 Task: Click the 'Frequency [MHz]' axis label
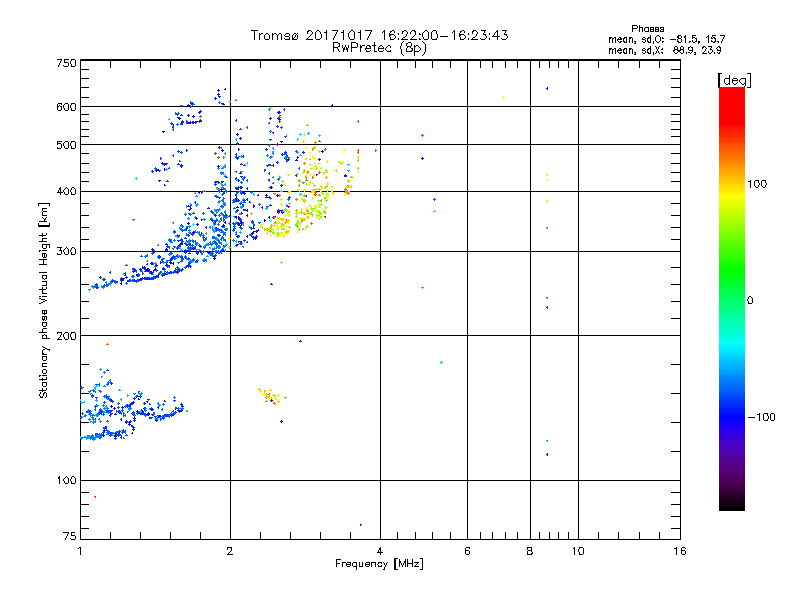(x=379, y=564)
